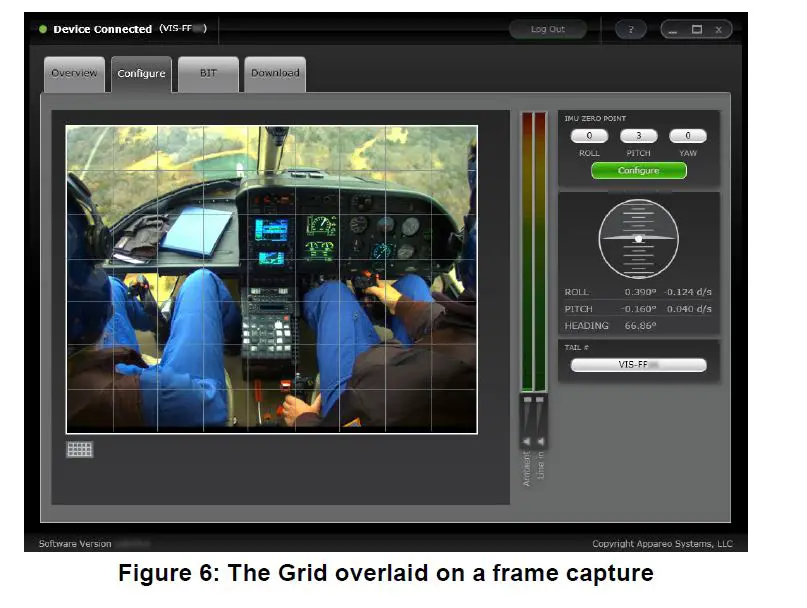This screenshot has height=608, width=807.
Task: Select the Configure tab
Action: (141, 74)
